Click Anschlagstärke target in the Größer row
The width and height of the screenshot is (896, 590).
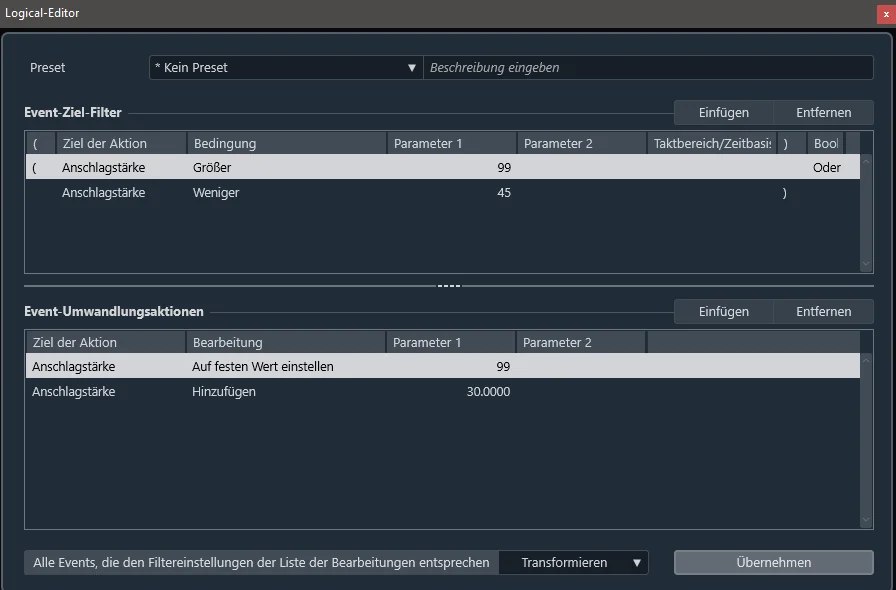121,168
